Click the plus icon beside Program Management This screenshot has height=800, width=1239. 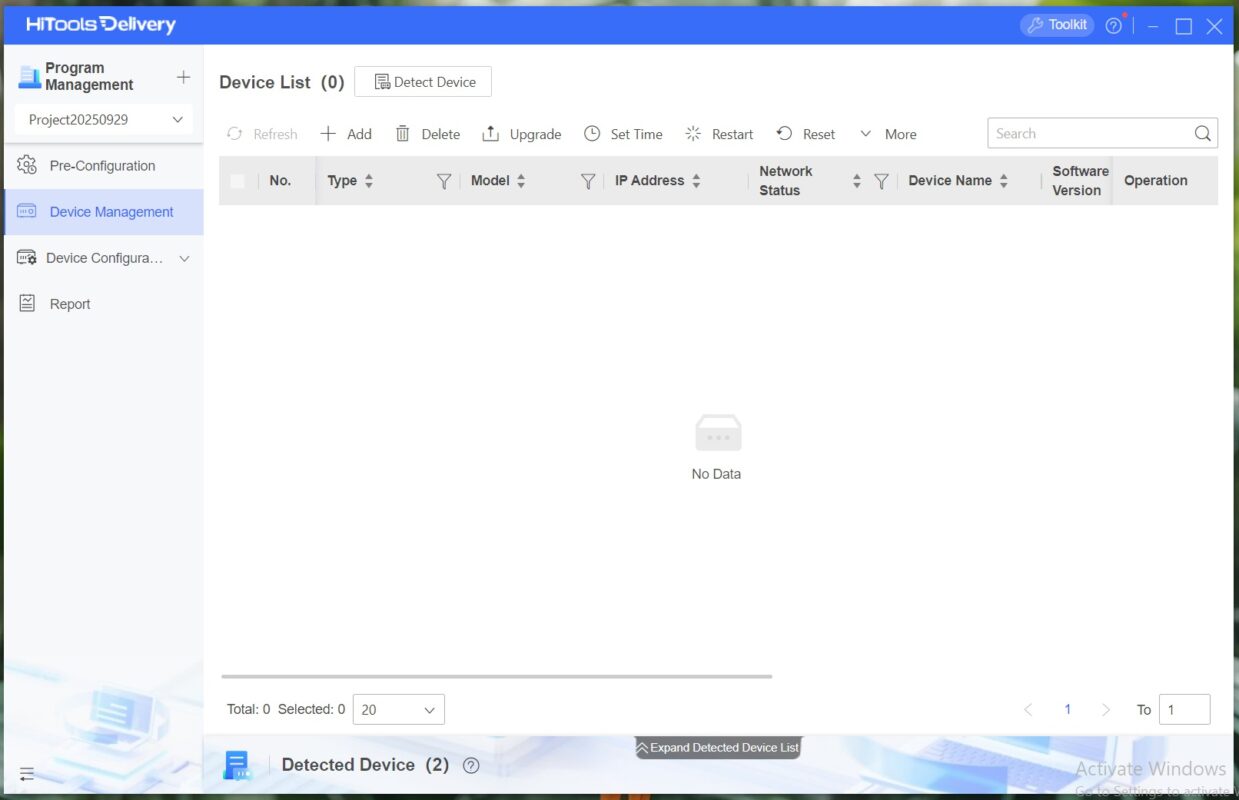pos(183,77)
